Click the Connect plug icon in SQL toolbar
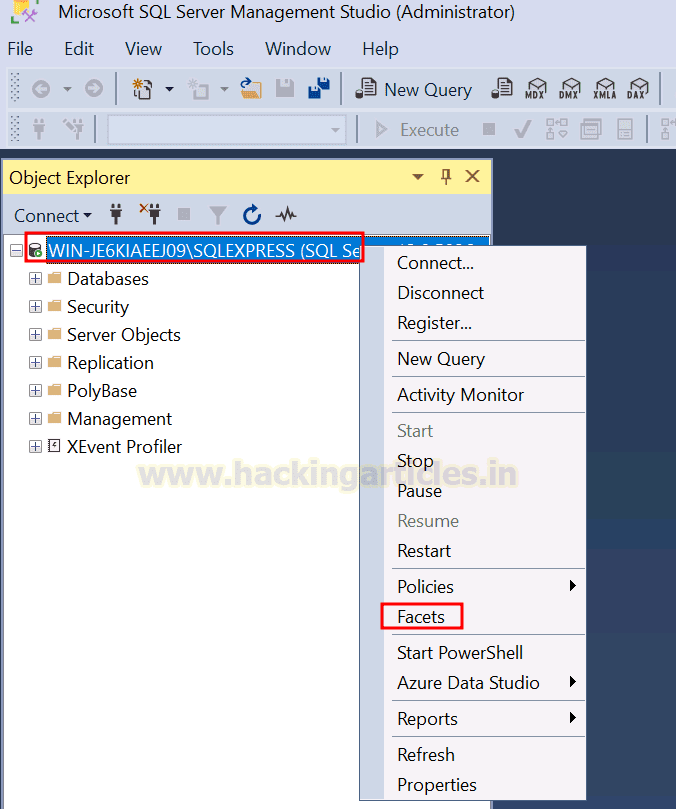676x809 pixels. [39, 129]
